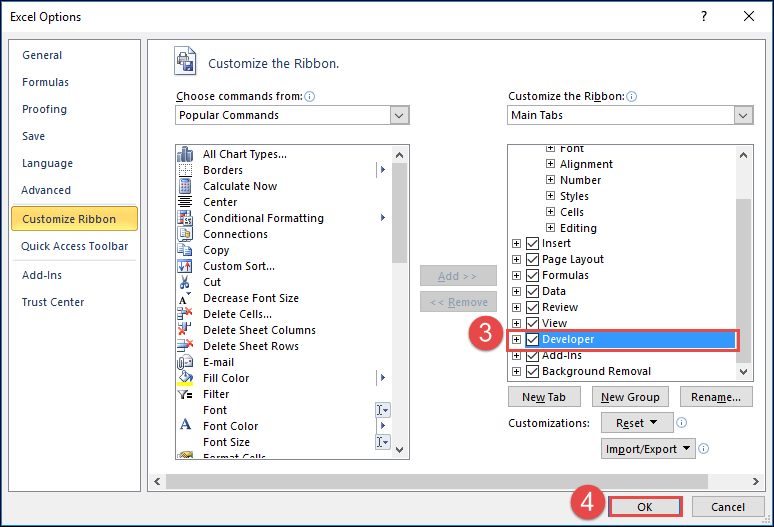Toggle the Background Removal checkbox
Screen dimensions: 774x527
point(532,371)
